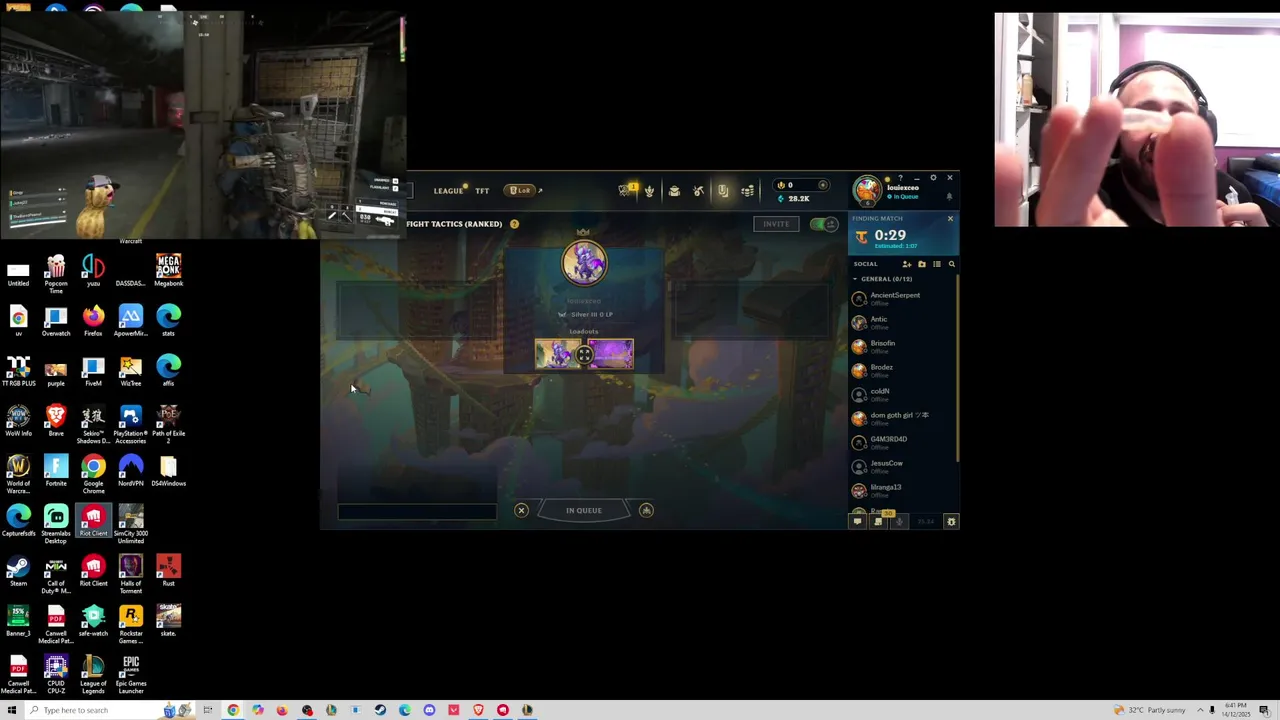Image resolution: width=1280 pixels, height=720 pixels.
Task: Open the notes icon with badge 30
Action: pyautogui.click(x=879, y=521)
